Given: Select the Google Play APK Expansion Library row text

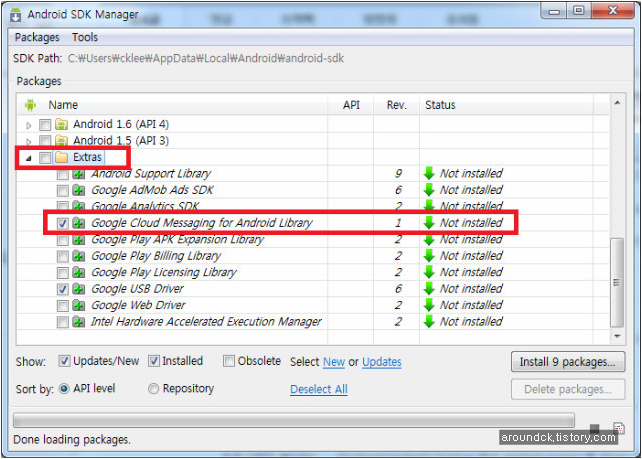Looking at the screenshot, I should (x=178, y=240).
